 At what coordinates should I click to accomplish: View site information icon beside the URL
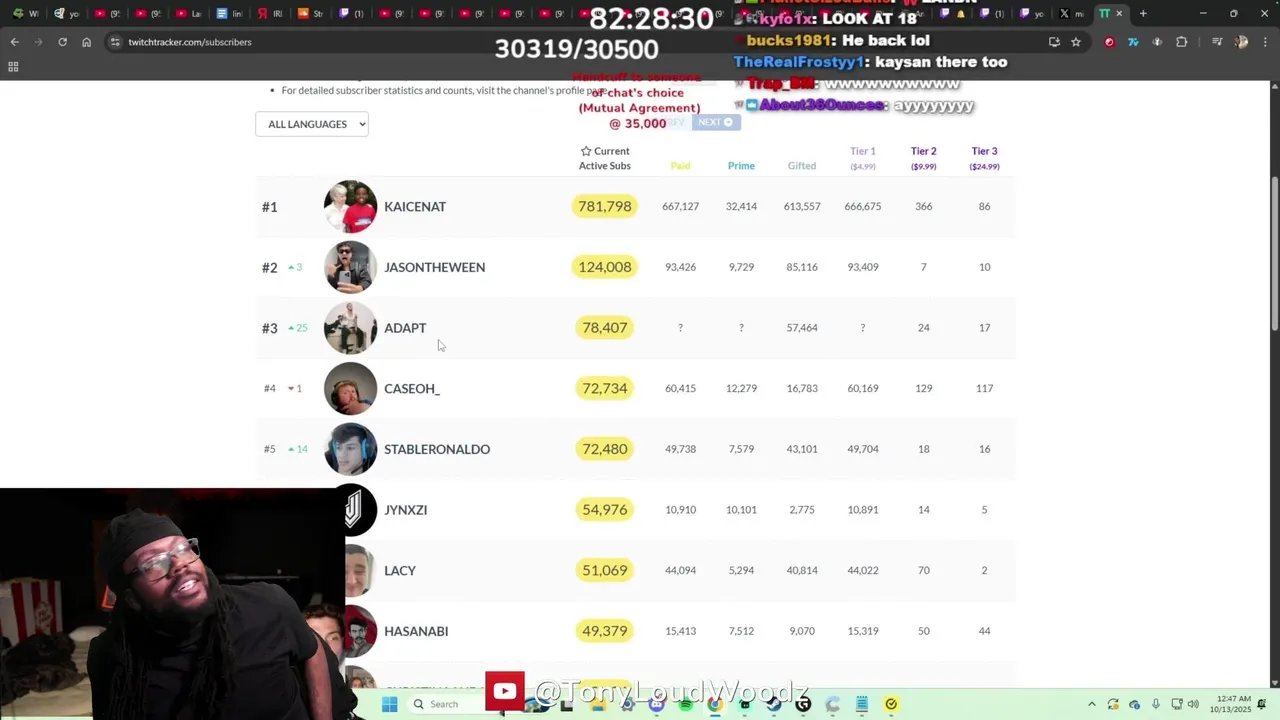pyautogui.click(x=115, y=42)
